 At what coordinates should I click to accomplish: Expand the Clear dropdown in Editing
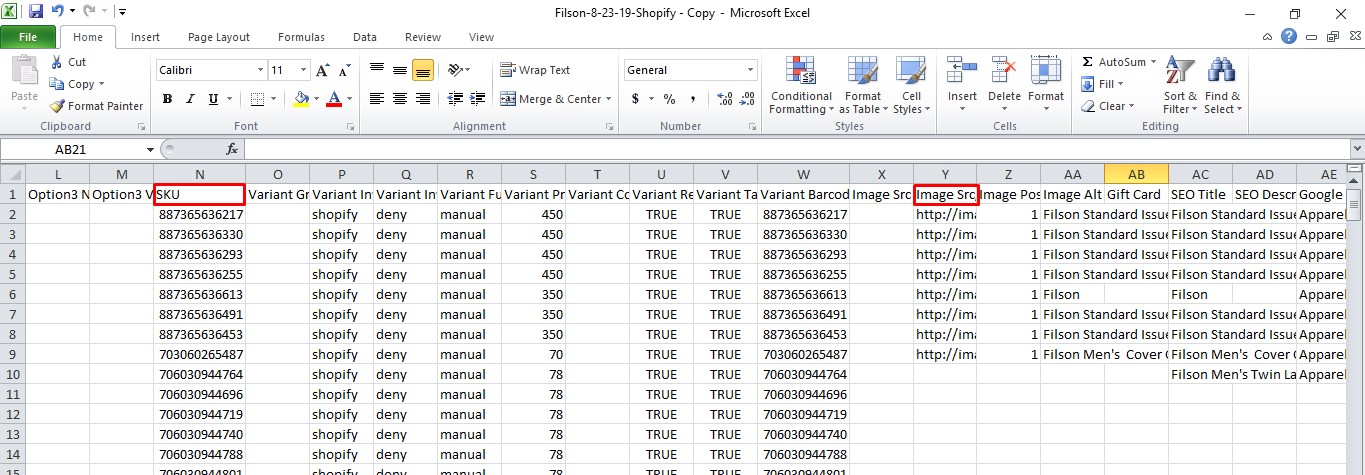pos(1131,106)
